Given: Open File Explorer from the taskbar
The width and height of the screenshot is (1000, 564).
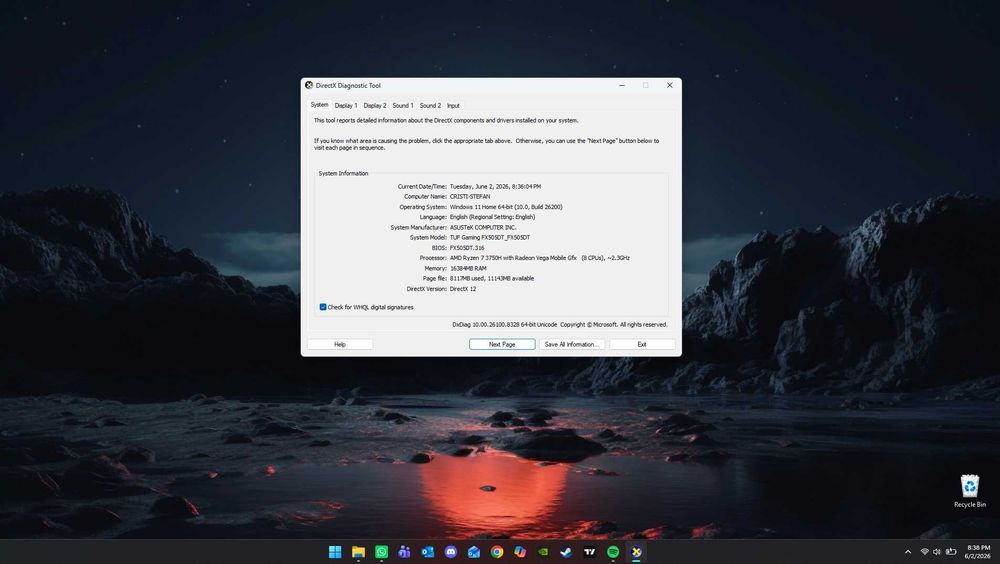Looking at the screenshot, I should coord(358,552).
